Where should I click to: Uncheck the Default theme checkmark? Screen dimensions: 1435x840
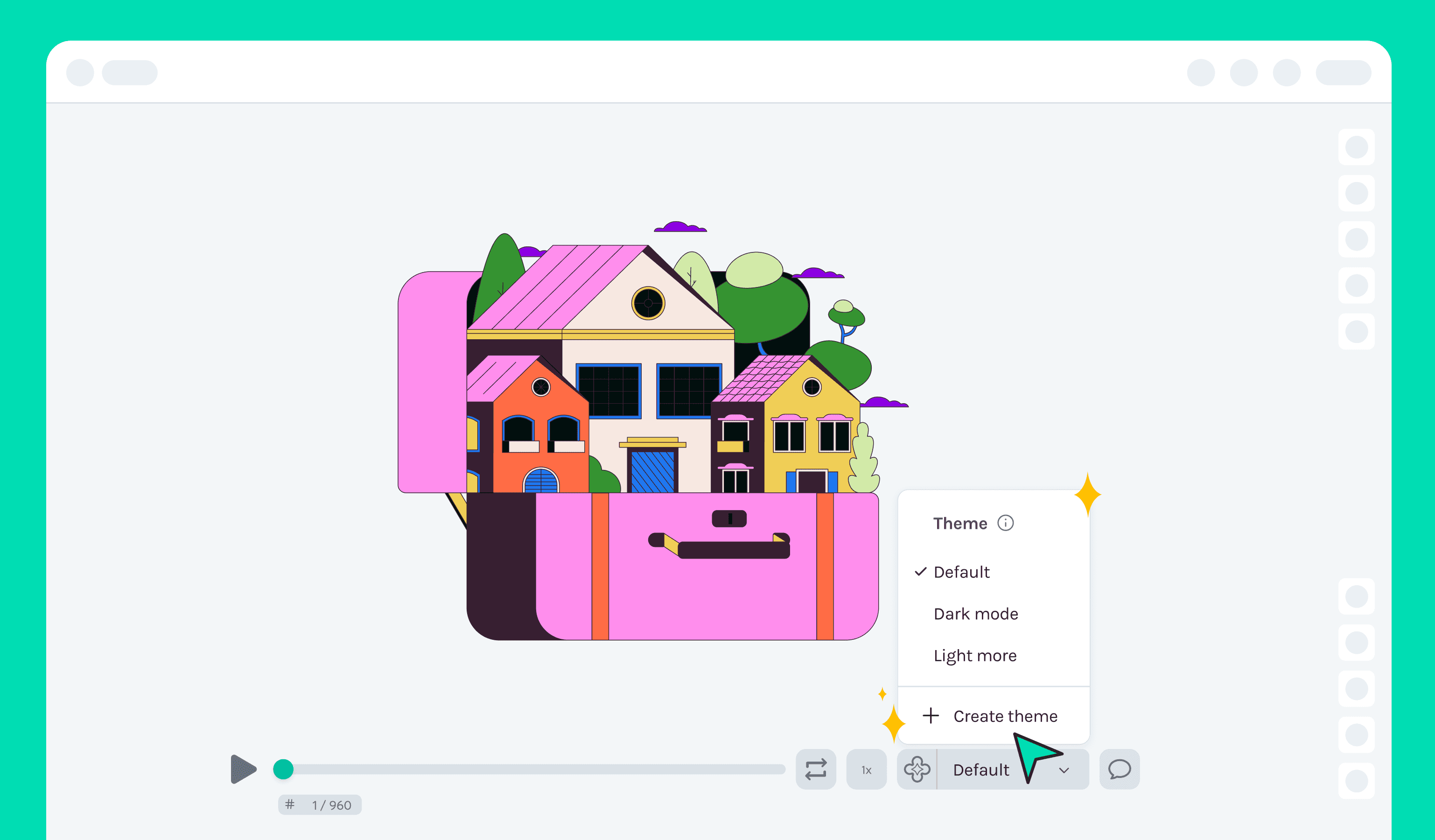(920, 572)
